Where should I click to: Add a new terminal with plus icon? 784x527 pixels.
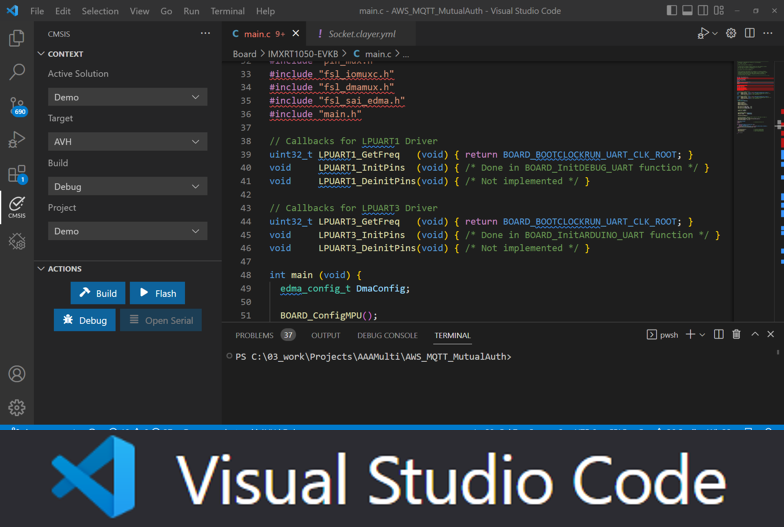(690, 334)
